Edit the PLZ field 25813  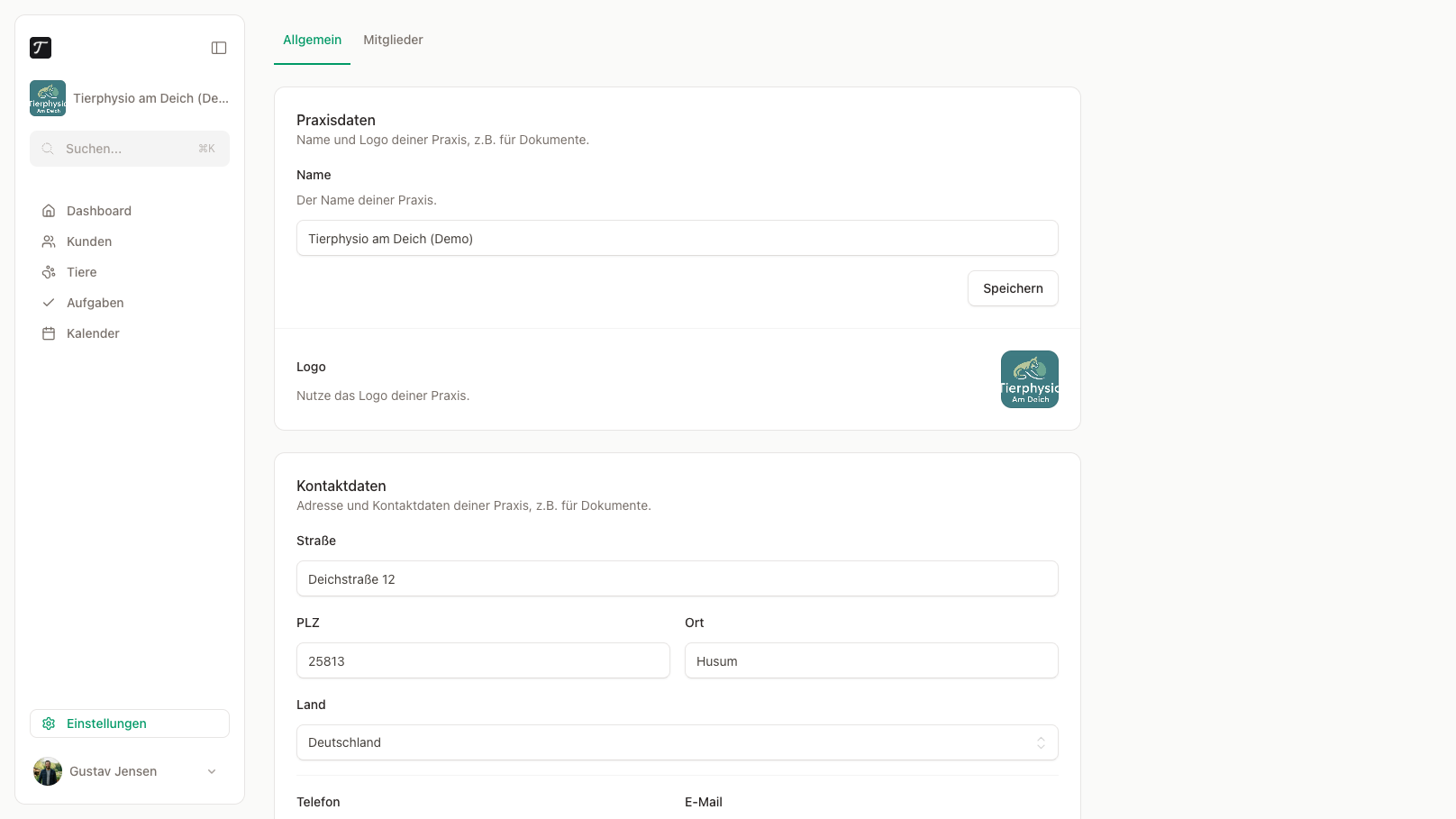(x=483, y=660)
